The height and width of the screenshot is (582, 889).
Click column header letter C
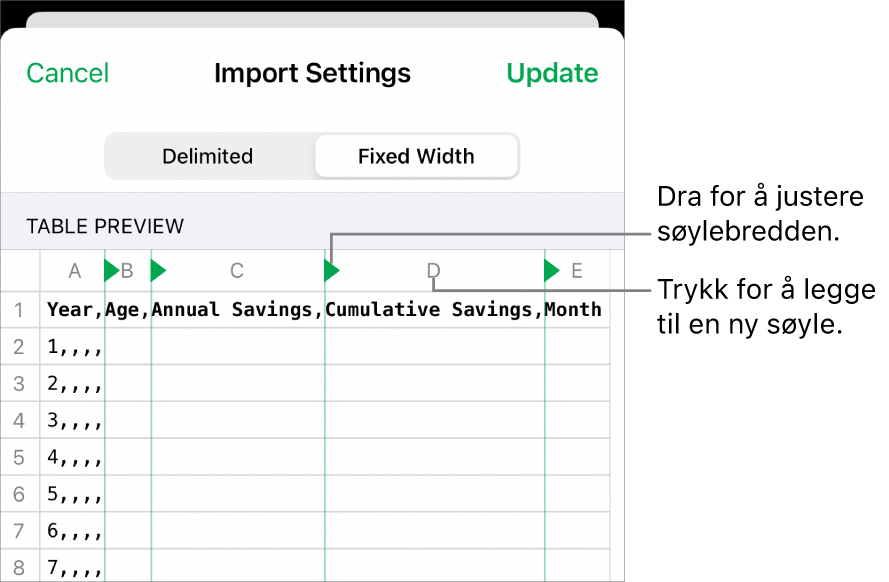[236, 270]
